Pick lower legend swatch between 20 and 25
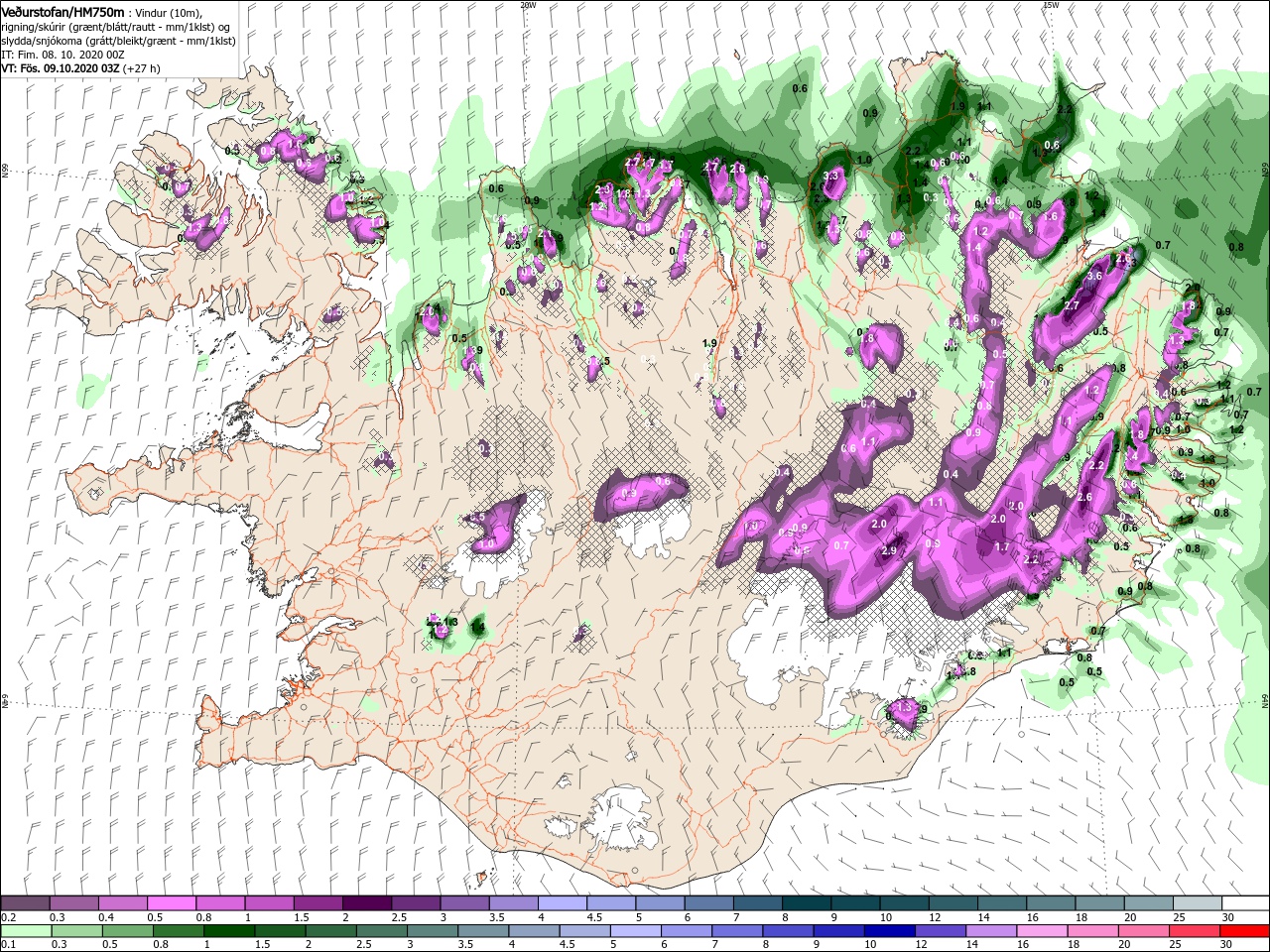This screenshot has height=952, width=1270. pos(1144,931)
